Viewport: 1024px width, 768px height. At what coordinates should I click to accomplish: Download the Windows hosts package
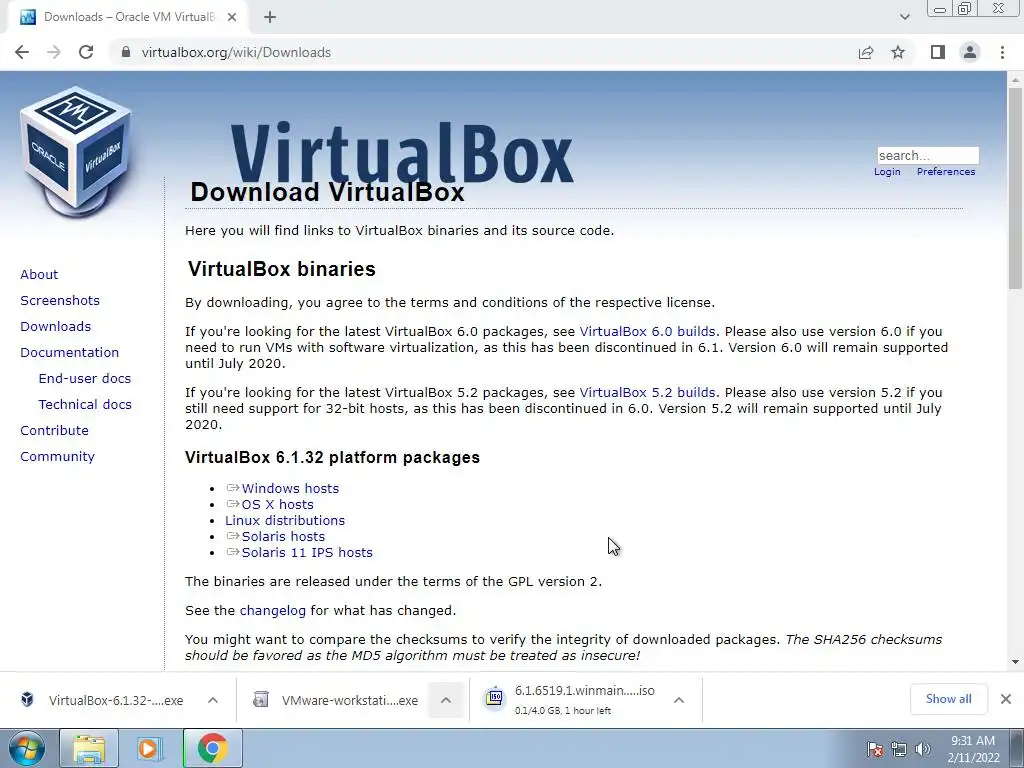pyautogui.click(x=290, y=488)
